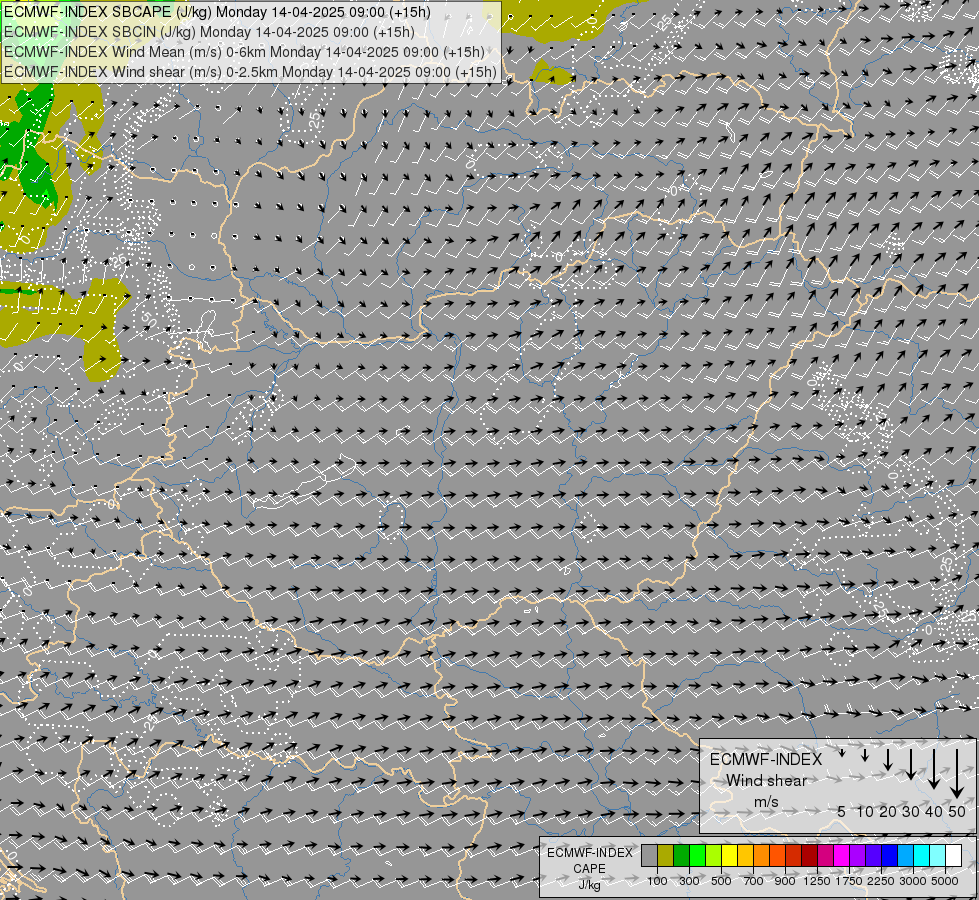This screenshot has height=900, width=979.
Task: Click the dark red CAPE legend swatch
Action: pyautogui.click(x=810, y=855)
